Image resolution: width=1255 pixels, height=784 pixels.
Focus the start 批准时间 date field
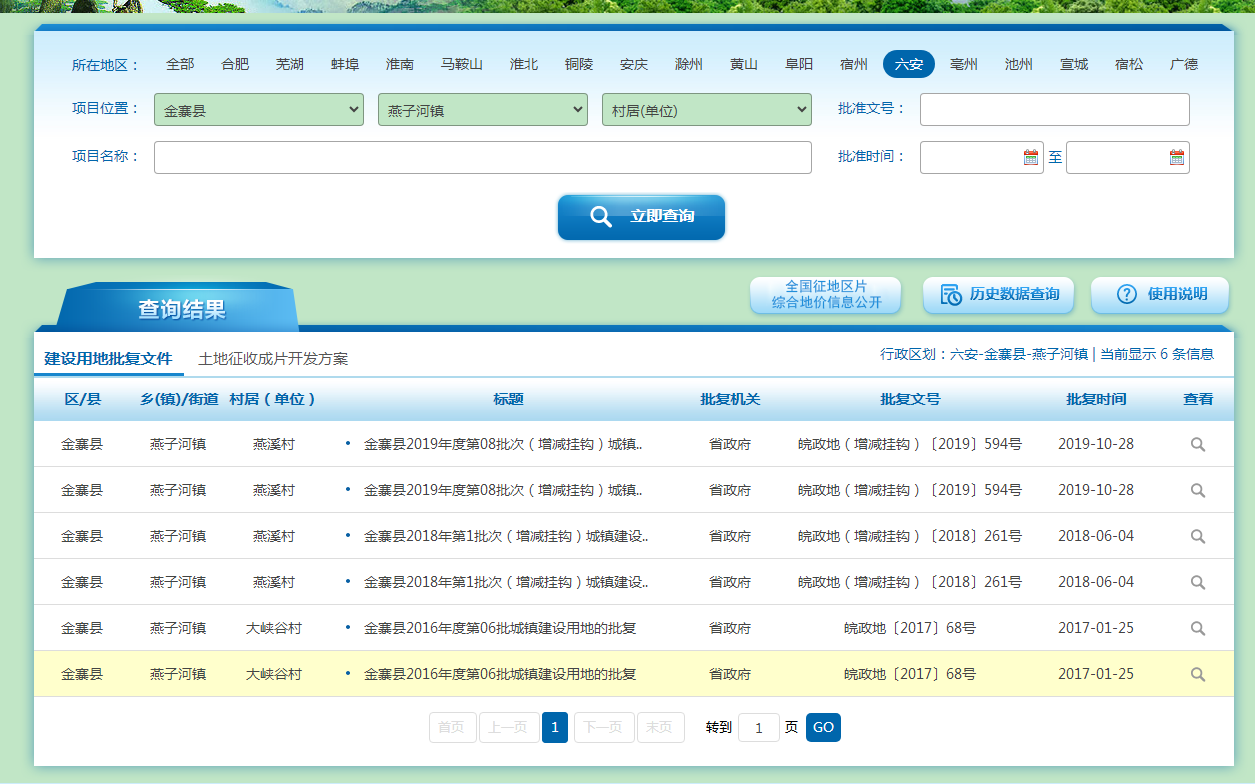click(x=982, y=157)
